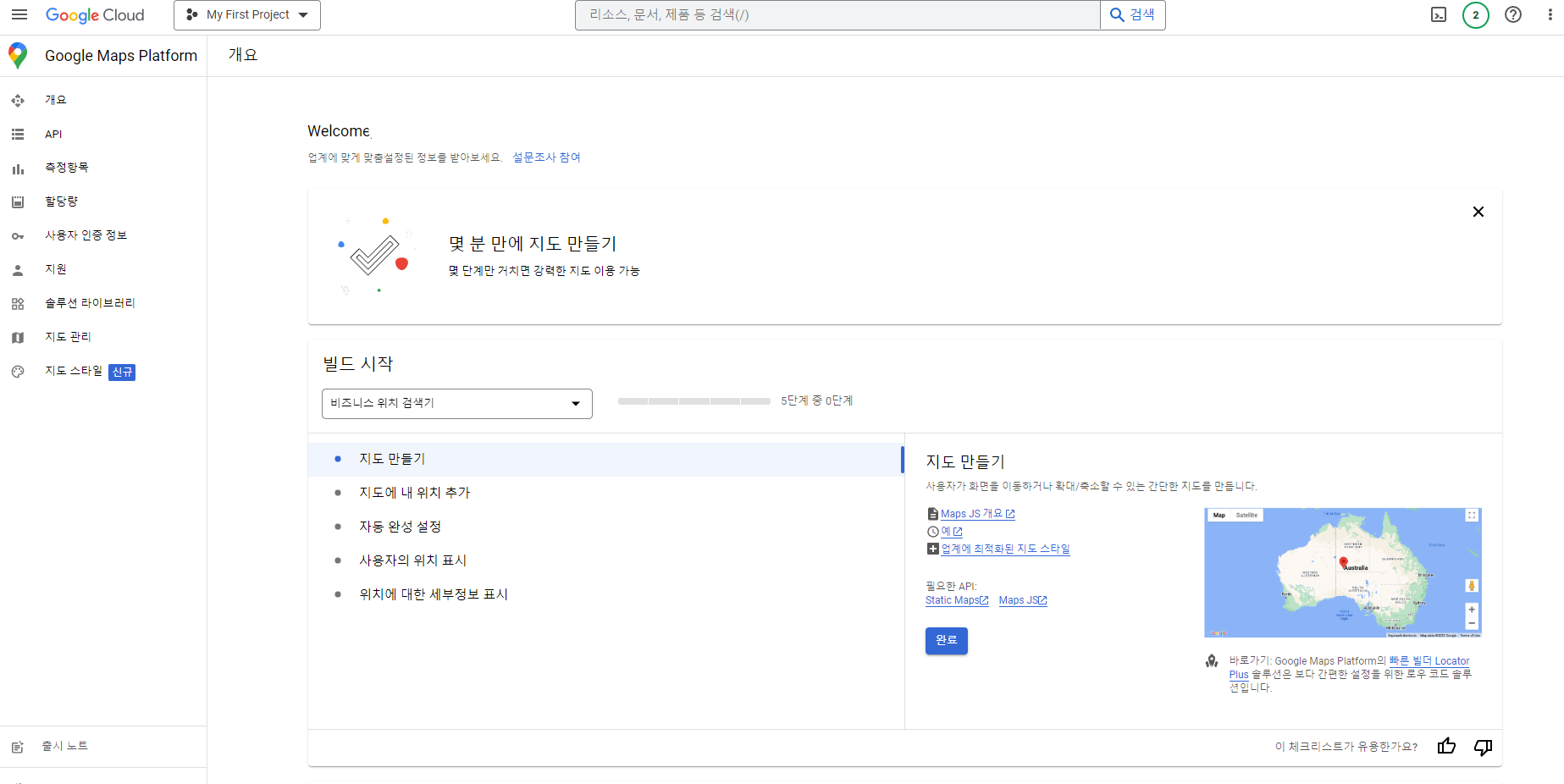Zoom in on the map preview
This screenshot has height=784, width=1564.
[x=1472, y=610]
